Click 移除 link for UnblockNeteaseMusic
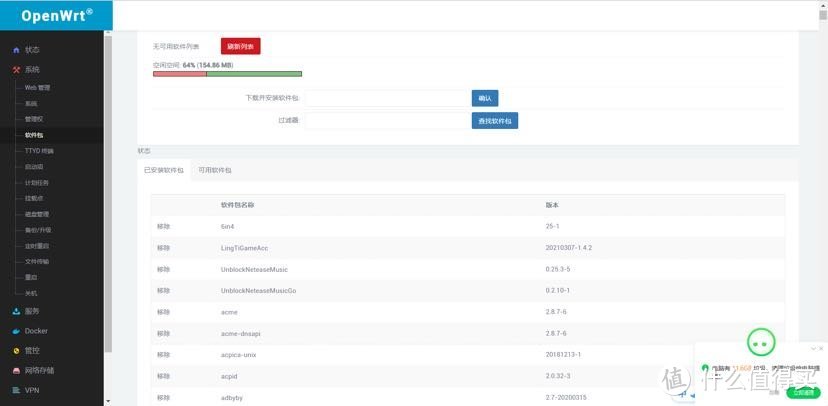Screen dimensions: 828x406 pyautogui.click(x=164, y=269)
